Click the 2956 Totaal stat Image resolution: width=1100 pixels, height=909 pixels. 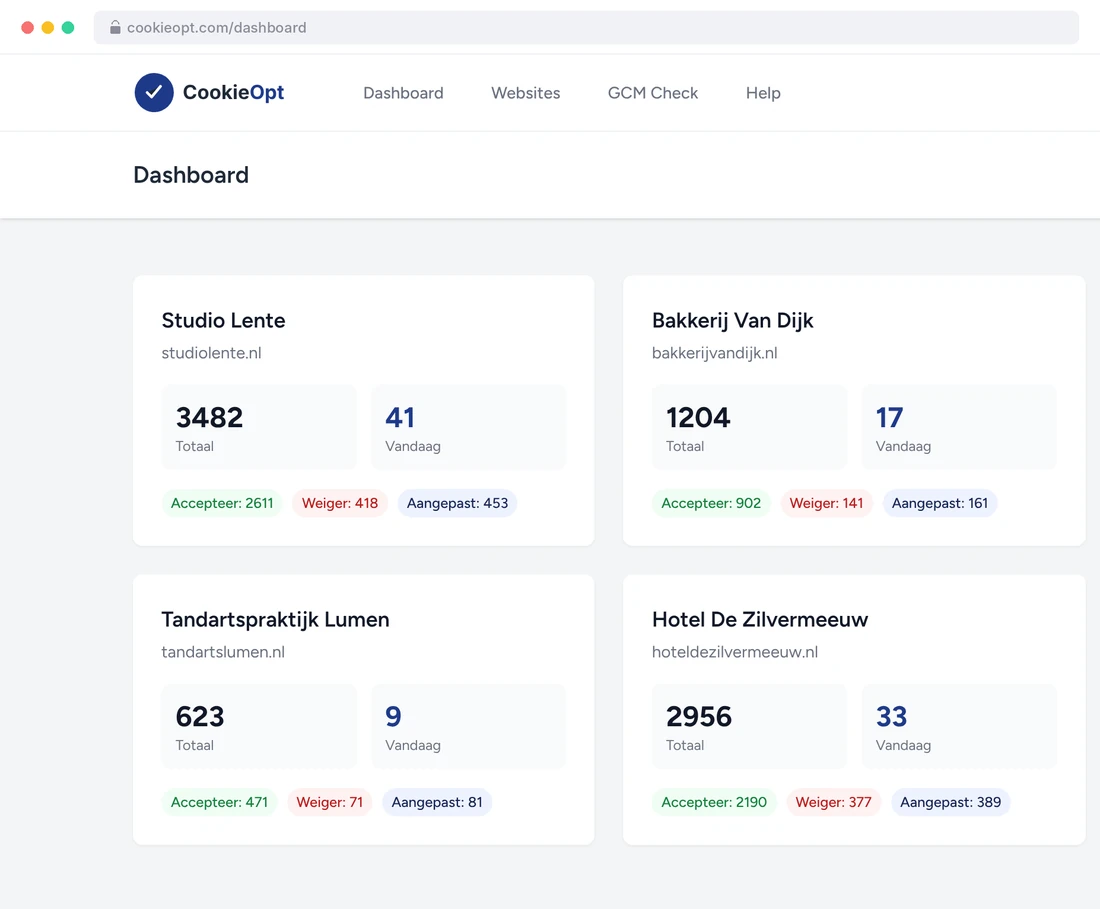pyautogui.click(x=749, y=726)
